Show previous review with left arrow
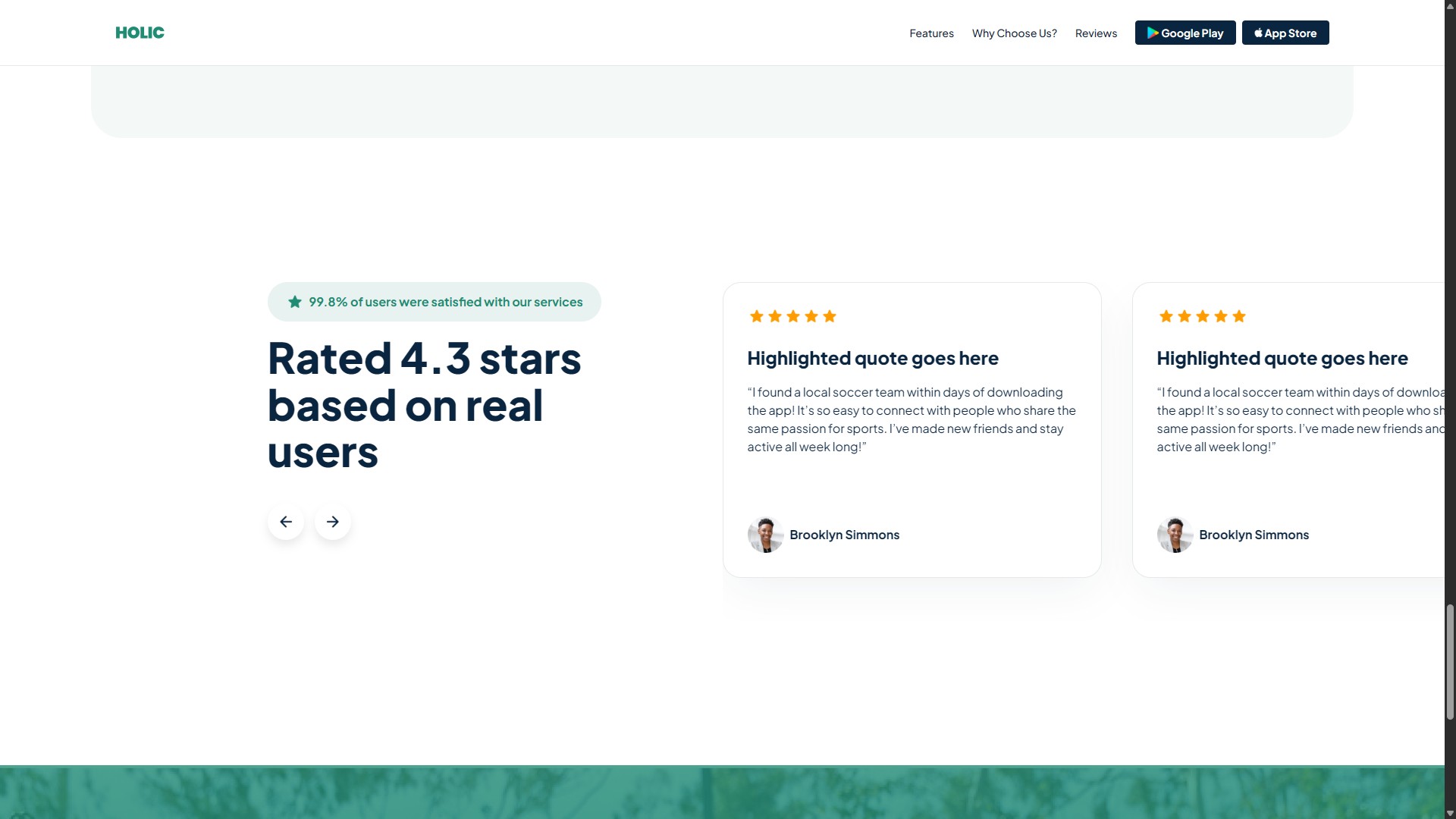1456x819 pixels. tap(286, 522)
